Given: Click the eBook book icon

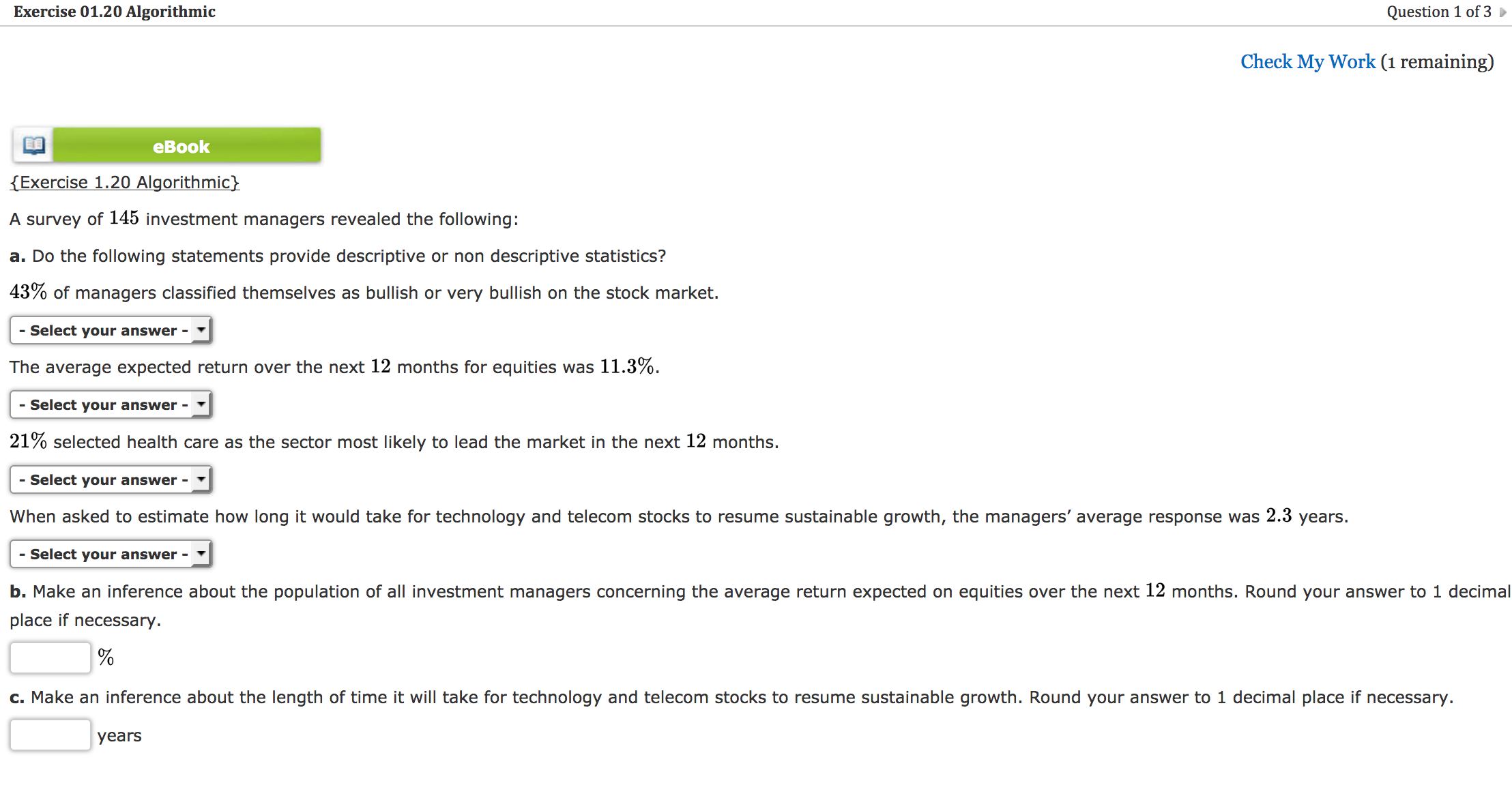Looking at the screenshot, I should (33, 145).
